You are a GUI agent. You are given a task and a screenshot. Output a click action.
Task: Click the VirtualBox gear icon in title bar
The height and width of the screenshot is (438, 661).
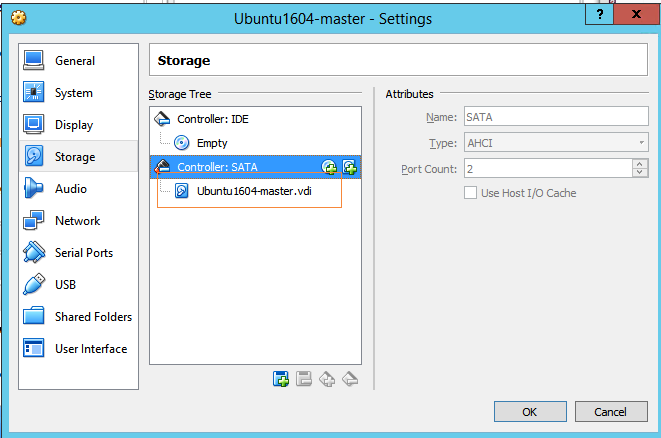click(19, 18)
